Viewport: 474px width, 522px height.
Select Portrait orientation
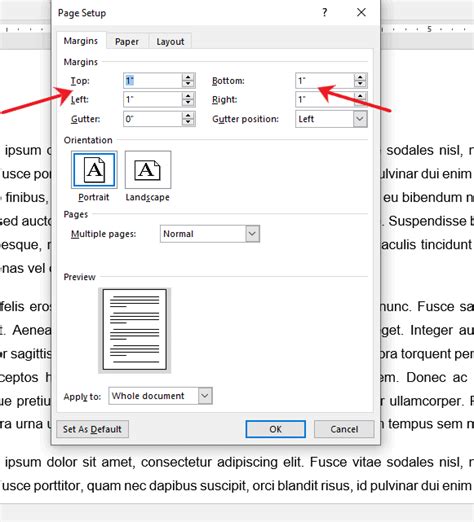pyautogui.click(x=94, y=170)
